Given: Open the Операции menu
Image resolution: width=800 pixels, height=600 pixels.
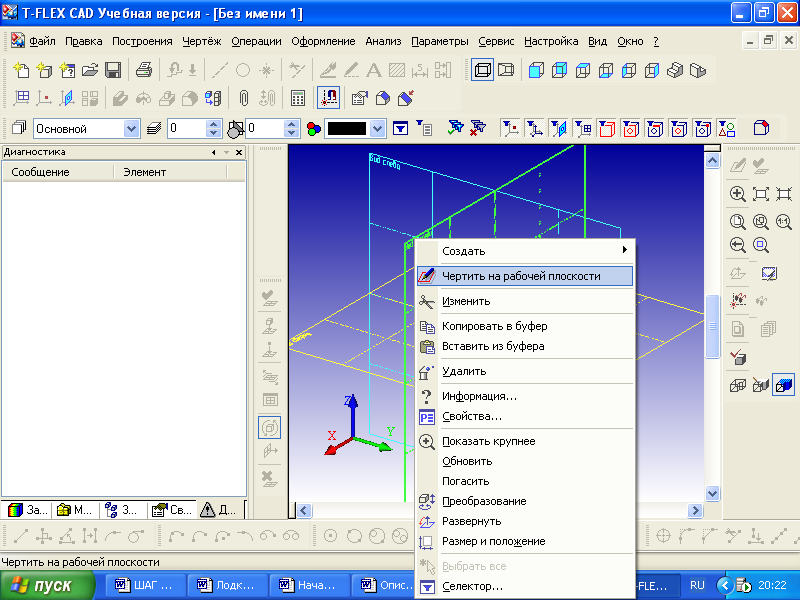Looking at the screenshot, I should pyautogui.click(x=256, y=41).
